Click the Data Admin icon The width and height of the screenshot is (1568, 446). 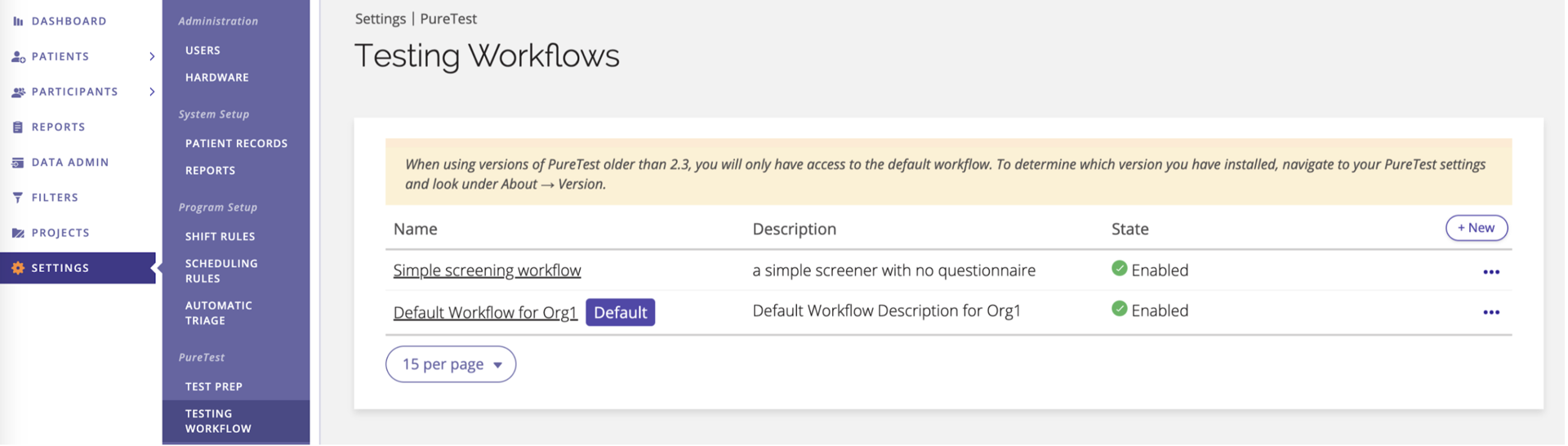[18, 162]
